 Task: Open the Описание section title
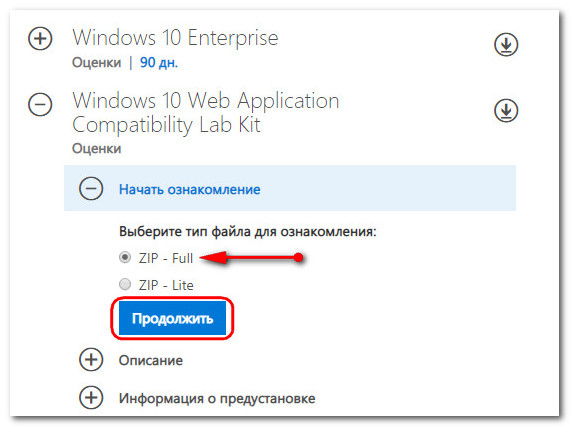(151, 360)
